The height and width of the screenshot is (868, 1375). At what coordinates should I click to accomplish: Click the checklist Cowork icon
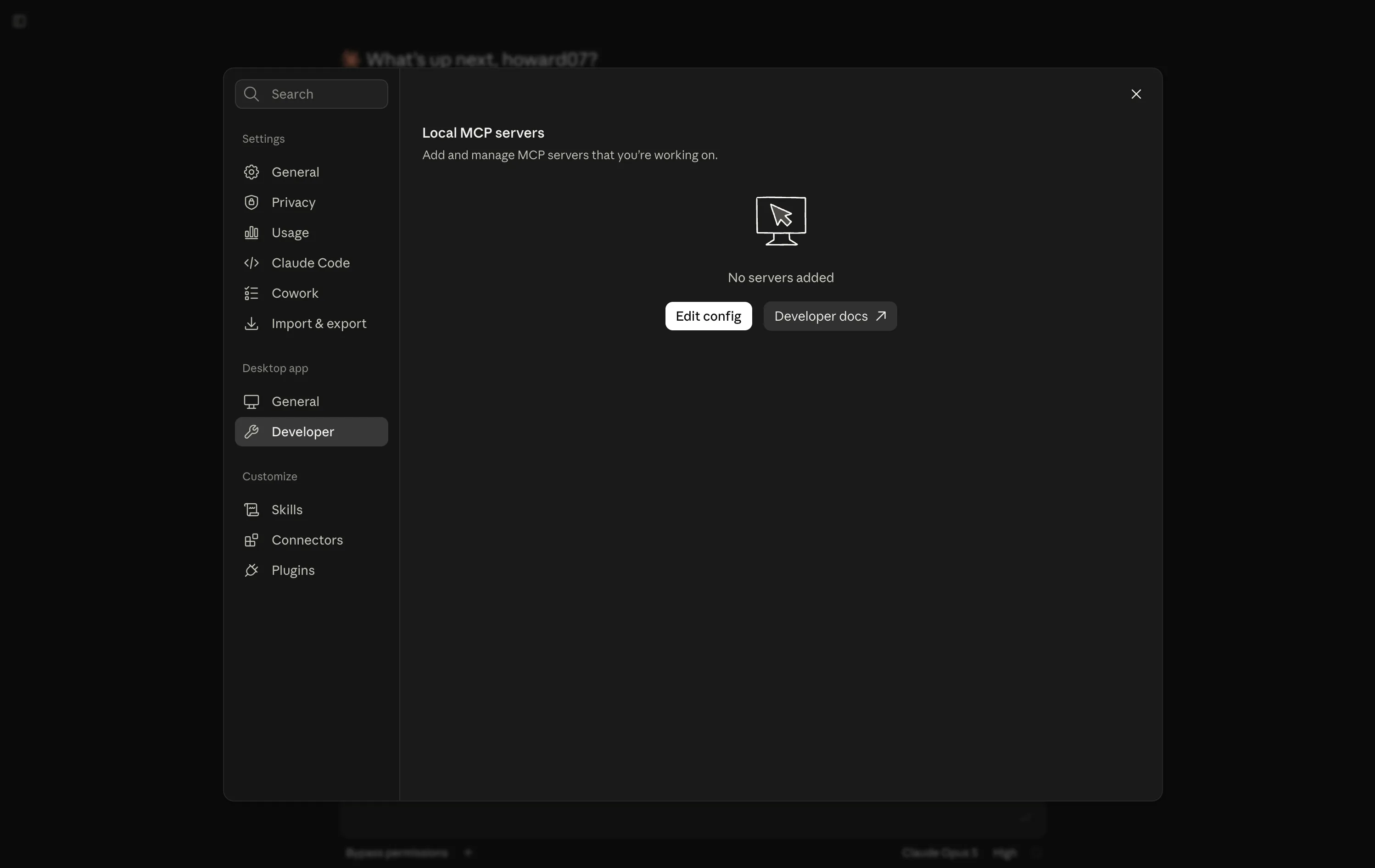(251, 293)
